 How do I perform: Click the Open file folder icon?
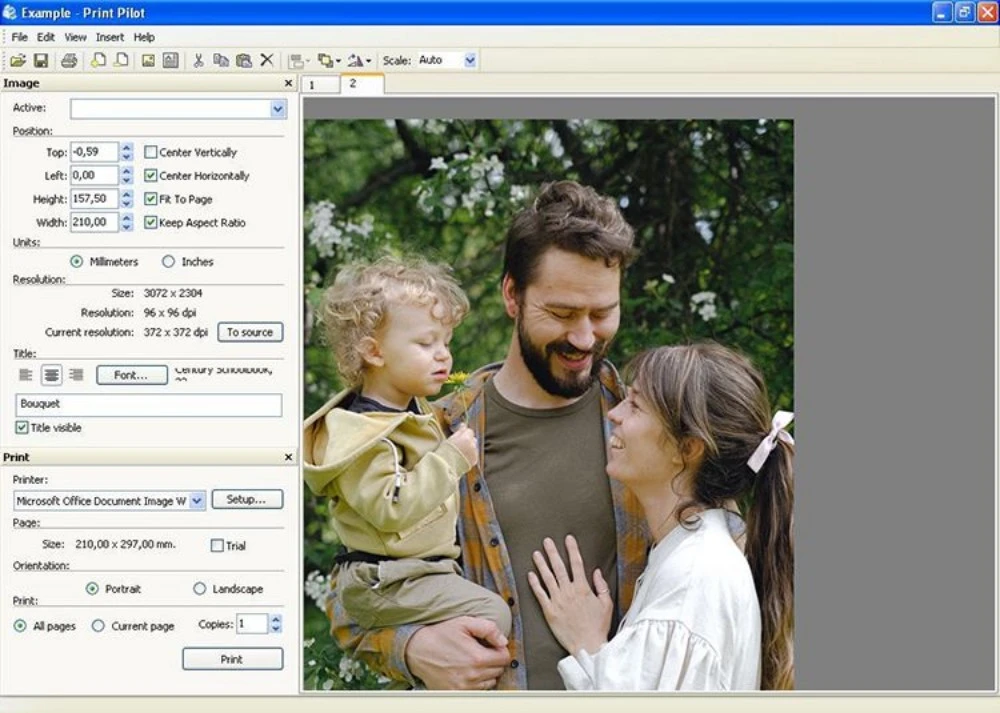(18, 61)
